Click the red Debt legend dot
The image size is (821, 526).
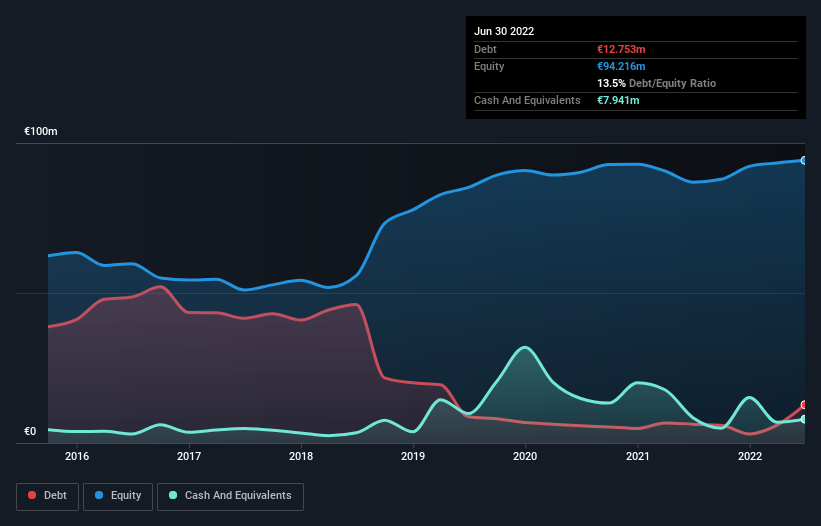click(32, 495)
